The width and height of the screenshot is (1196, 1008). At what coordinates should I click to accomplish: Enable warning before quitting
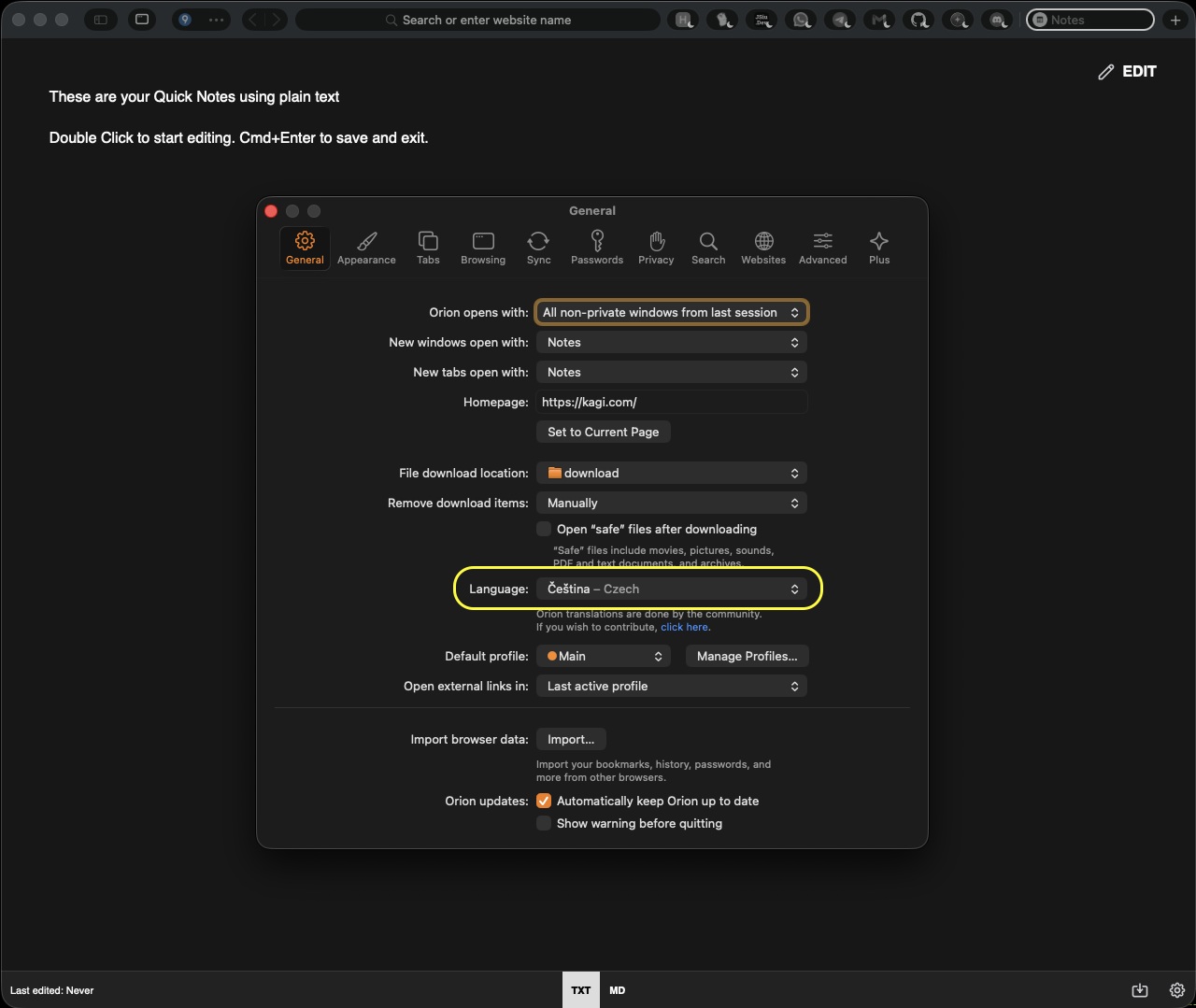[543, 823]
